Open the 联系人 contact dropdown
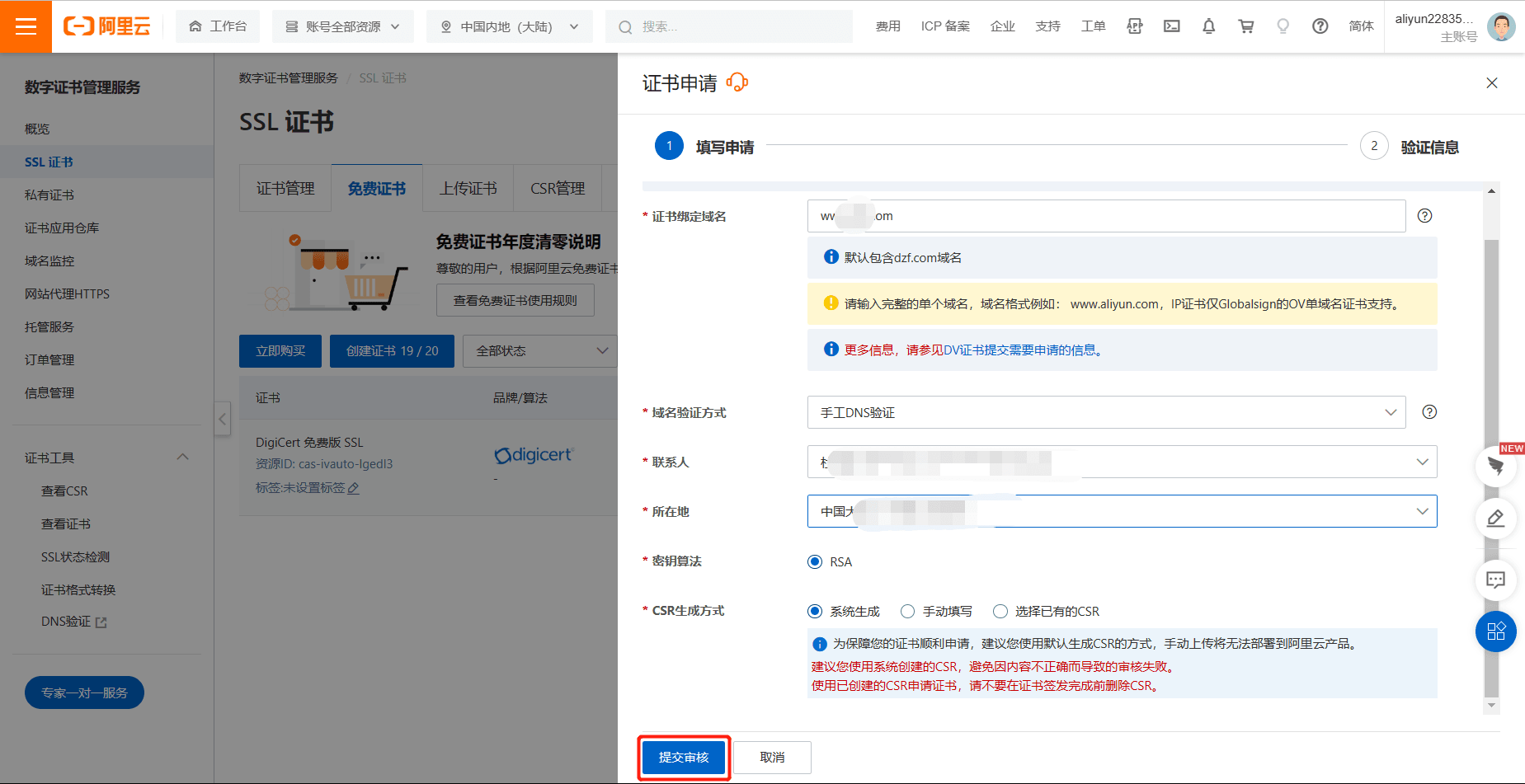Viewport: 1525px width, 784px height. click(x=1122, y=462)
